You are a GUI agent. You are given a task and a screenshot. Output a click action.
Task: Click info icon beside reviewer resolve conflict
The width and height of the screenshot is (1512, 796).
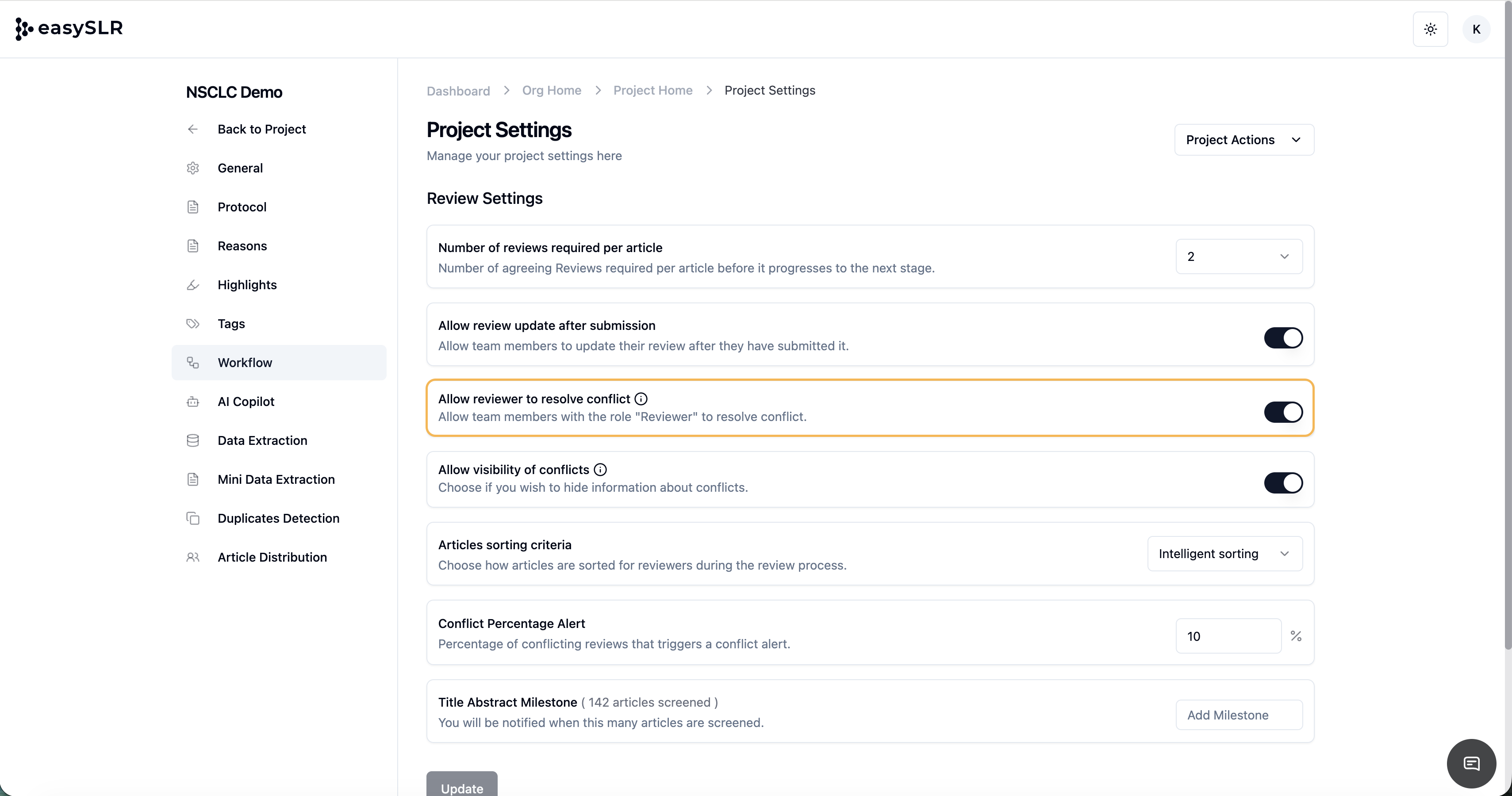click(x=641, y=399)
